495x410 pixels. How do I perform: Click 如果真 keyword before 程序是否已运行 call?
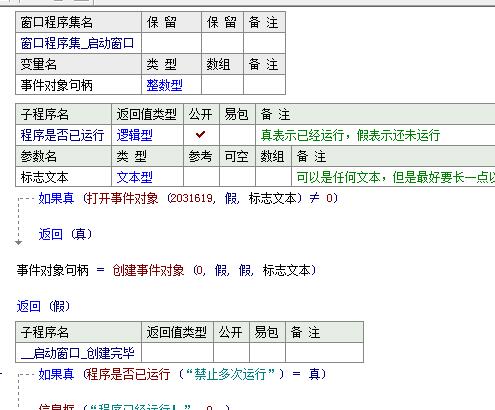[x=56, y=374]
